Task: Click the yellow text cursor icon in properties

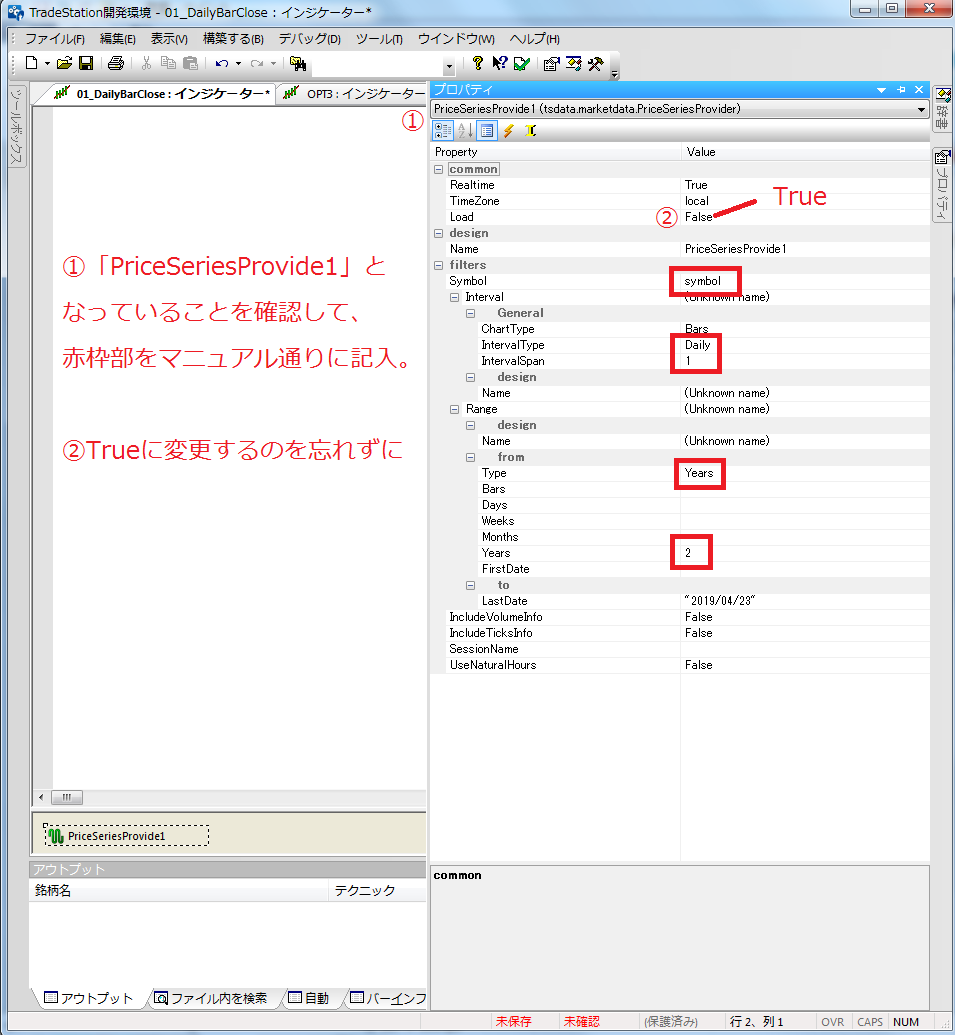Action: click(x=530, y=131)
